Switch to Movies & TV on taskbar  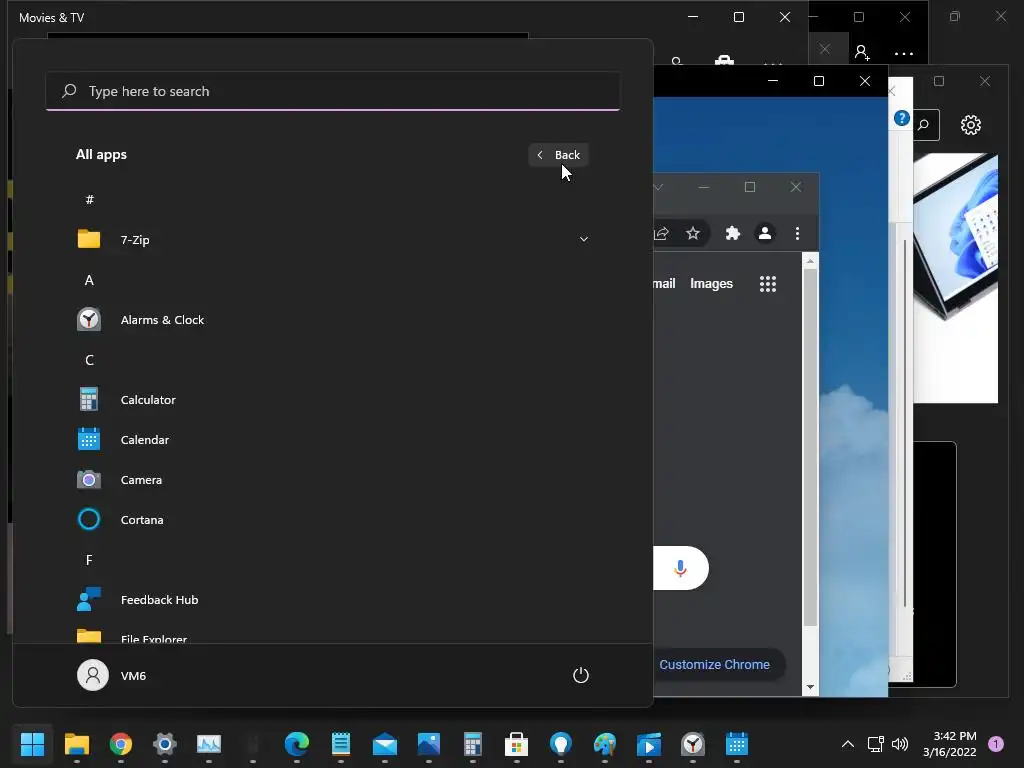pyautogui.click(x=648, y=744)
